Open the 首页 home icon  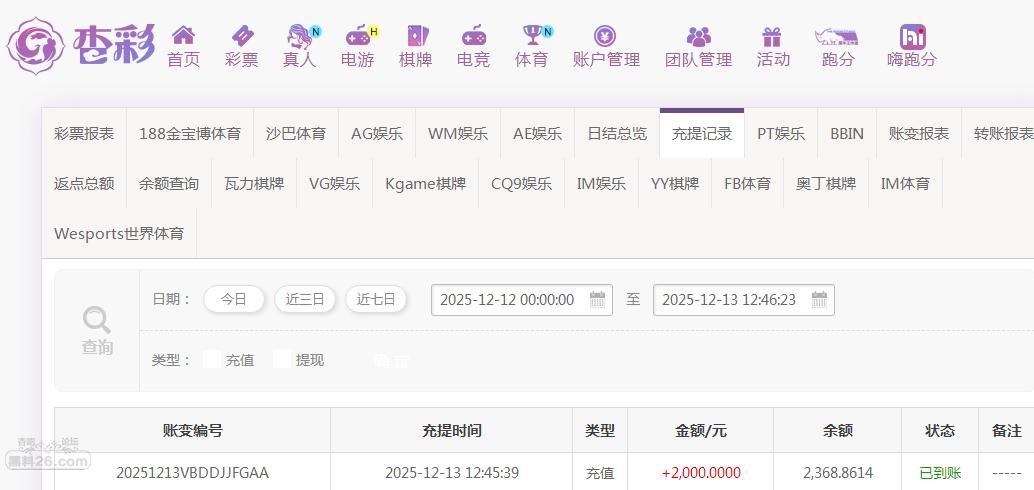pyautogui.click(x=183, y=36)
